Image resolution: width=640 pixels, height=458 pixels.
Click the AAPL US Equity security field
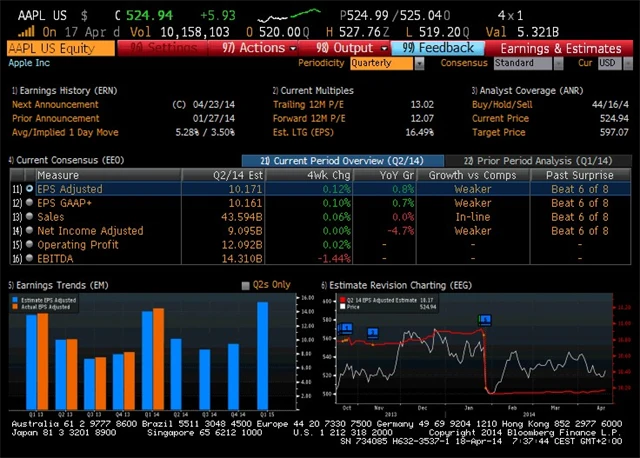60,48
